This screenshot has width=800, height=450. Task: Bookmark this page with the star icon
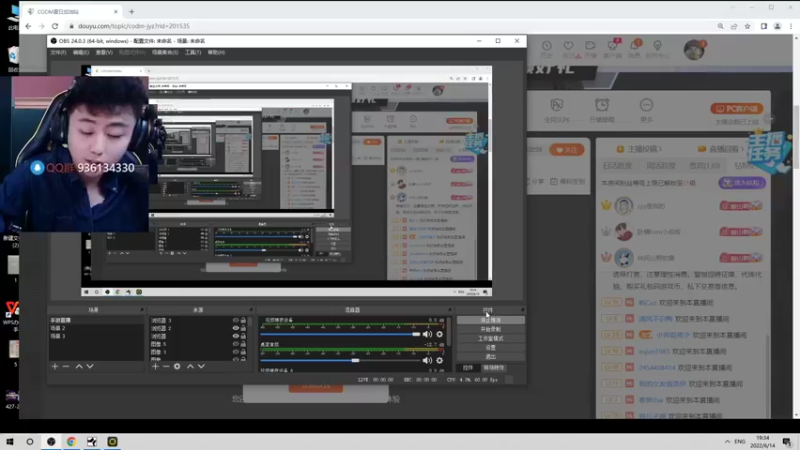[x=747, y=26]
